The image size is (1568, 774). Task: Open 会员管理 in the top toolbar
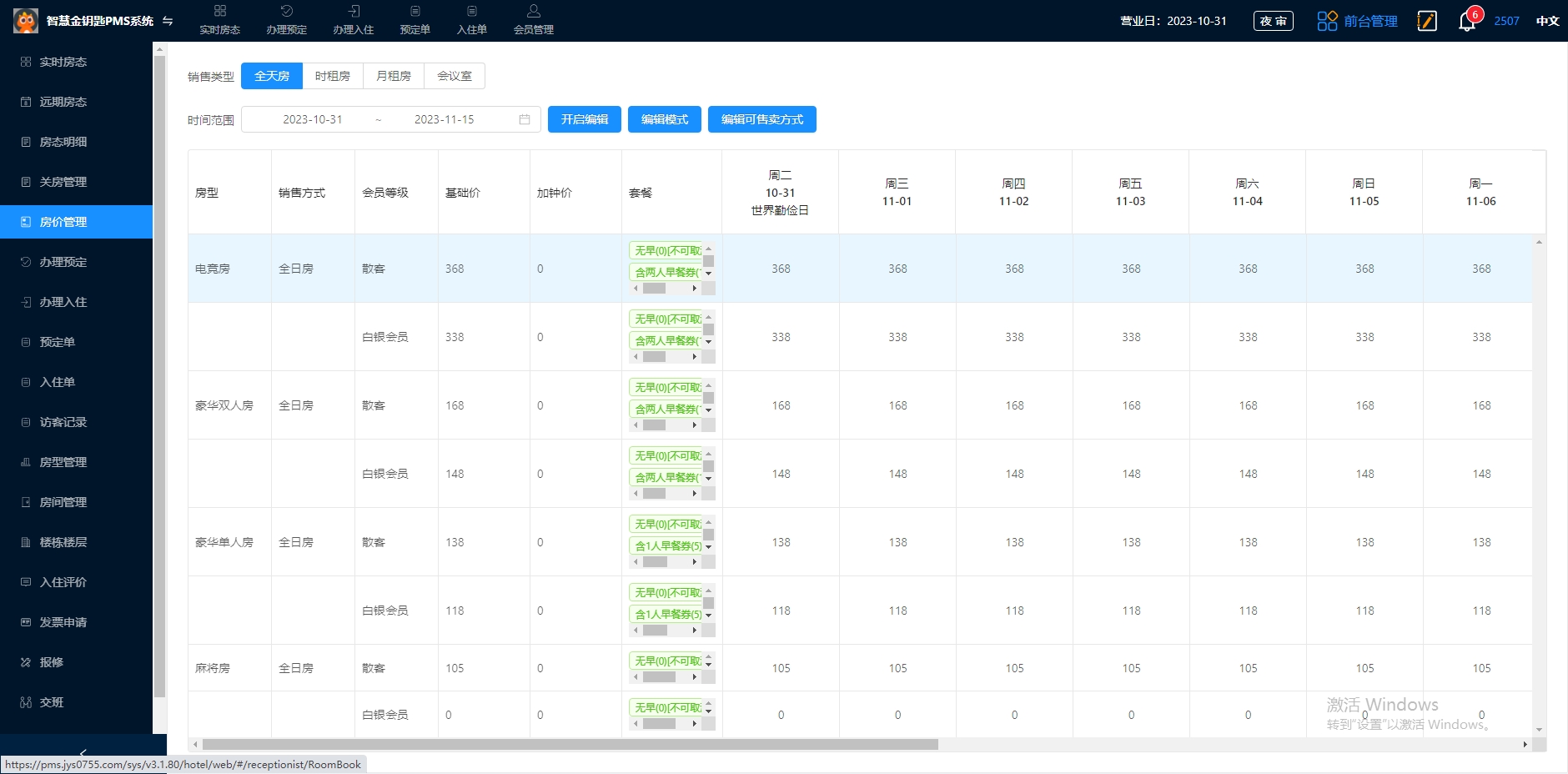533,20
